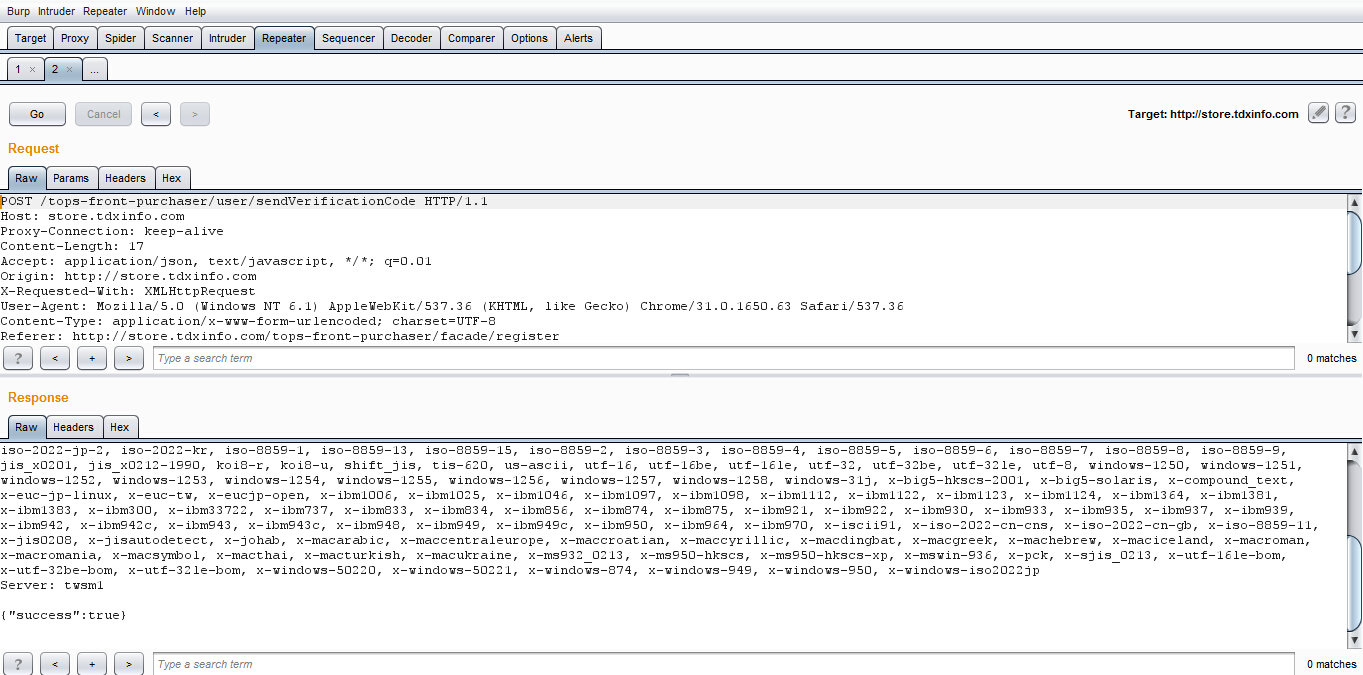Close repeater tab 1

(x=32, y=70)
